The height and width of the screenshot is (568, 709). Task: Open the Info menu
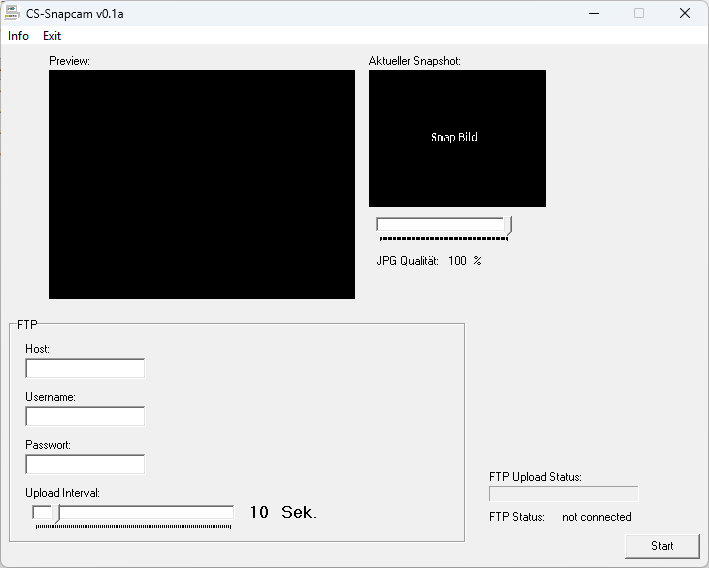tap(18, 36)
